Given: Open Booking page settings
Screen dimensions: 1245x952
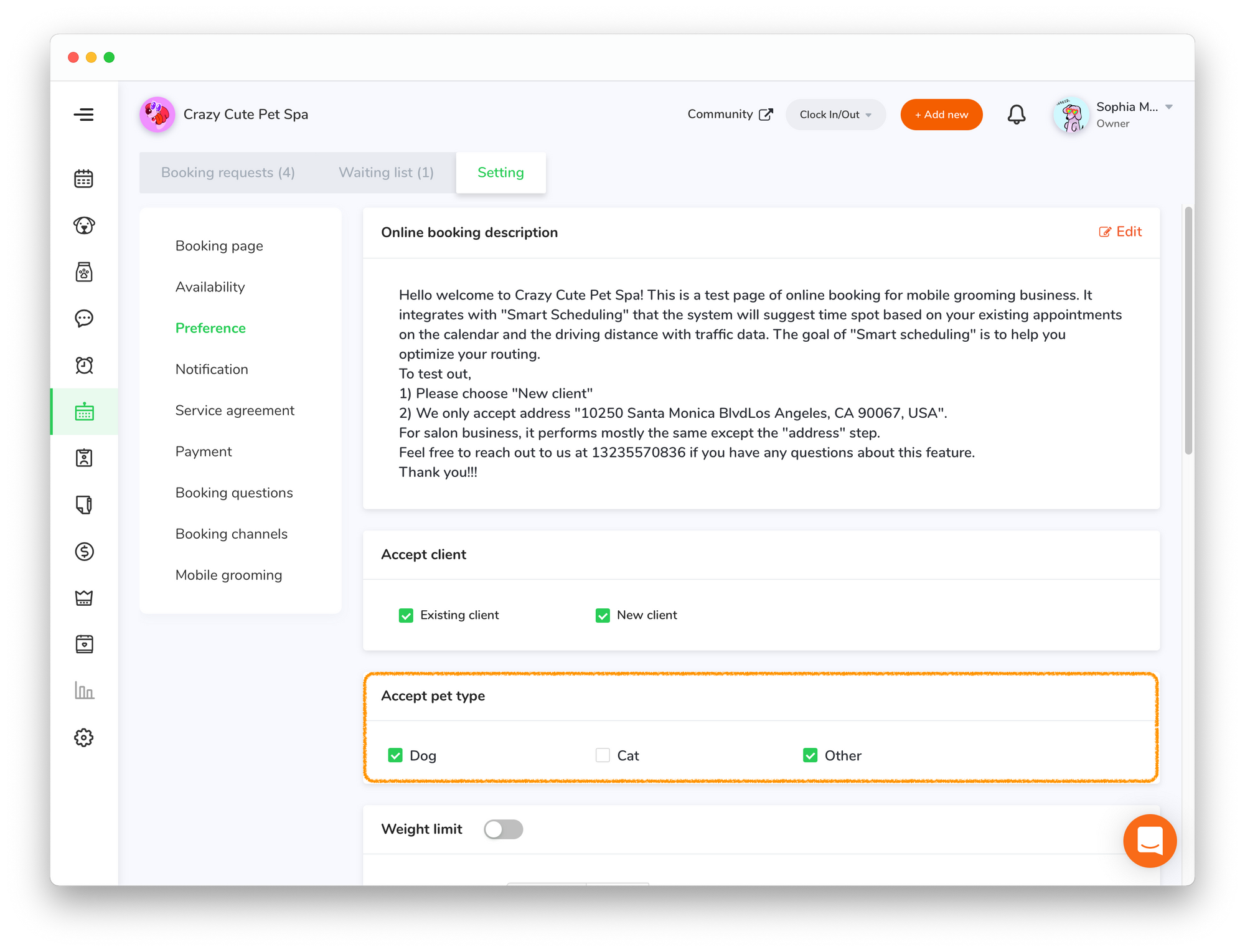Looking at the screenshot, I should pyautogui.click(x=219, y=246).
